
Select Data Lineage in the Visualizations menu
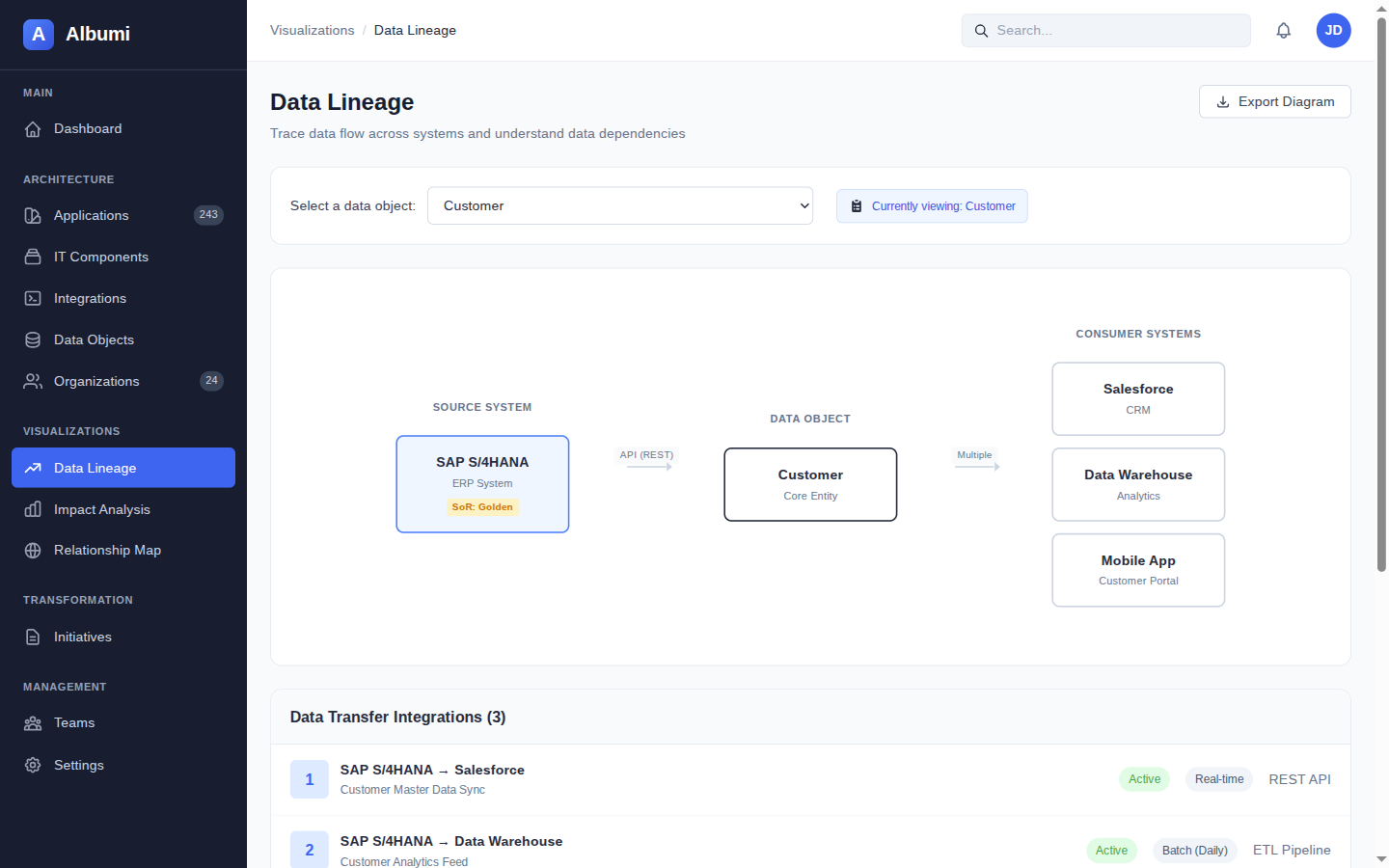click(x=95, y=468)
